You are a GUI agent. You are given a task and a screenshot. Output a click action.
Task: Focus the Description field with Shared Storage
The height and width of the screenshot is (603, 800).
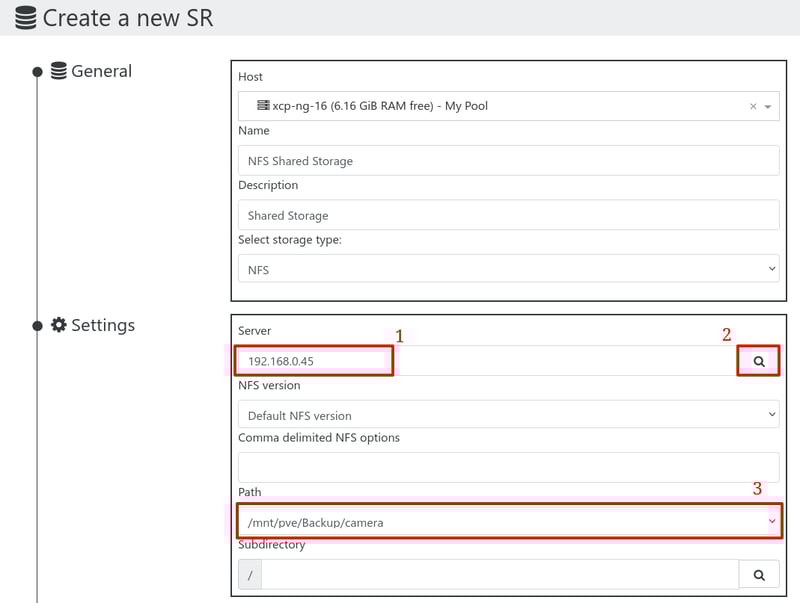(508, 215)
